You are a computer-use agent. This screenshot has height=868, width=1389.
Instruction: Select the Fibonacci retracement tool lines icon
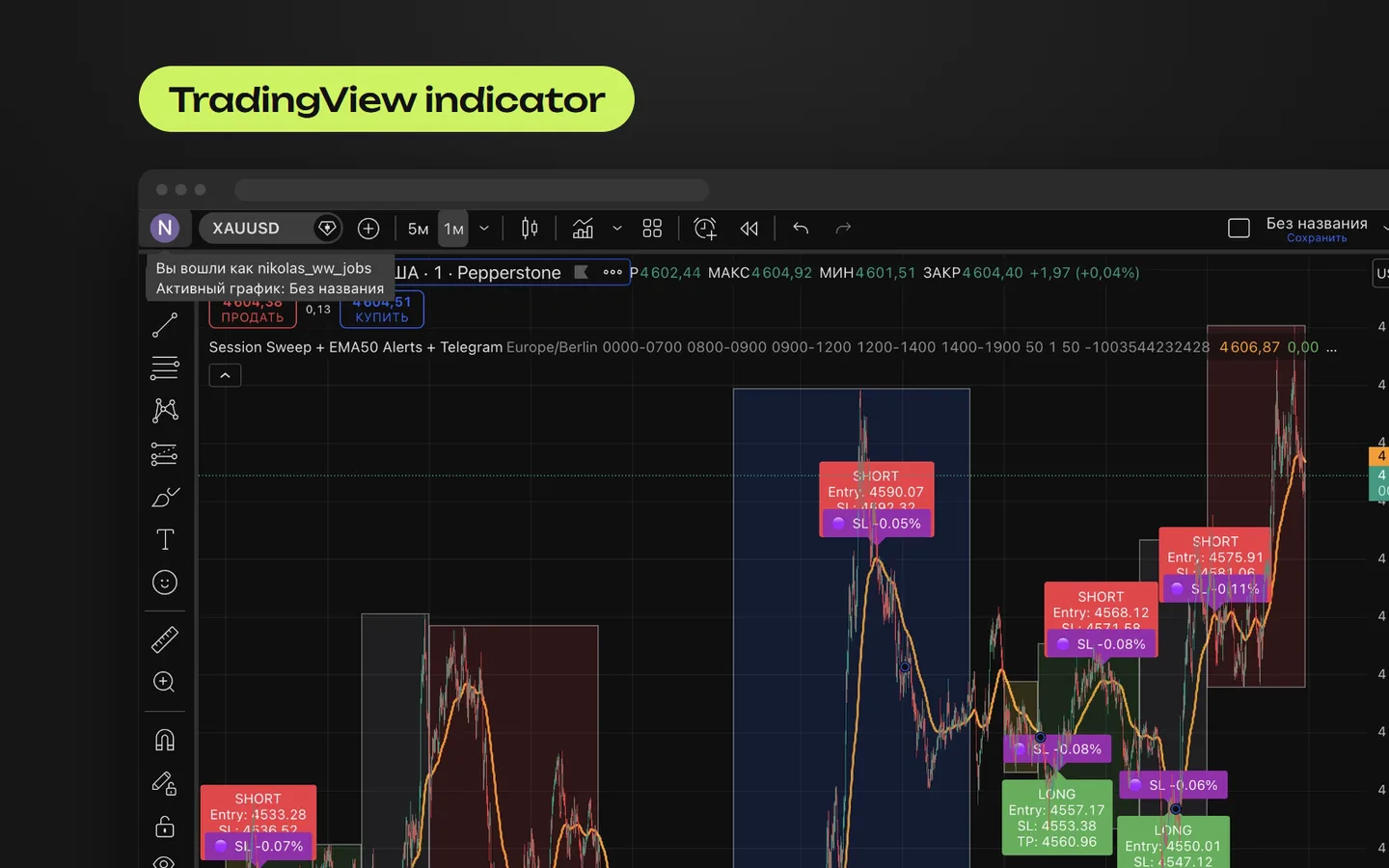coord(165,367)
